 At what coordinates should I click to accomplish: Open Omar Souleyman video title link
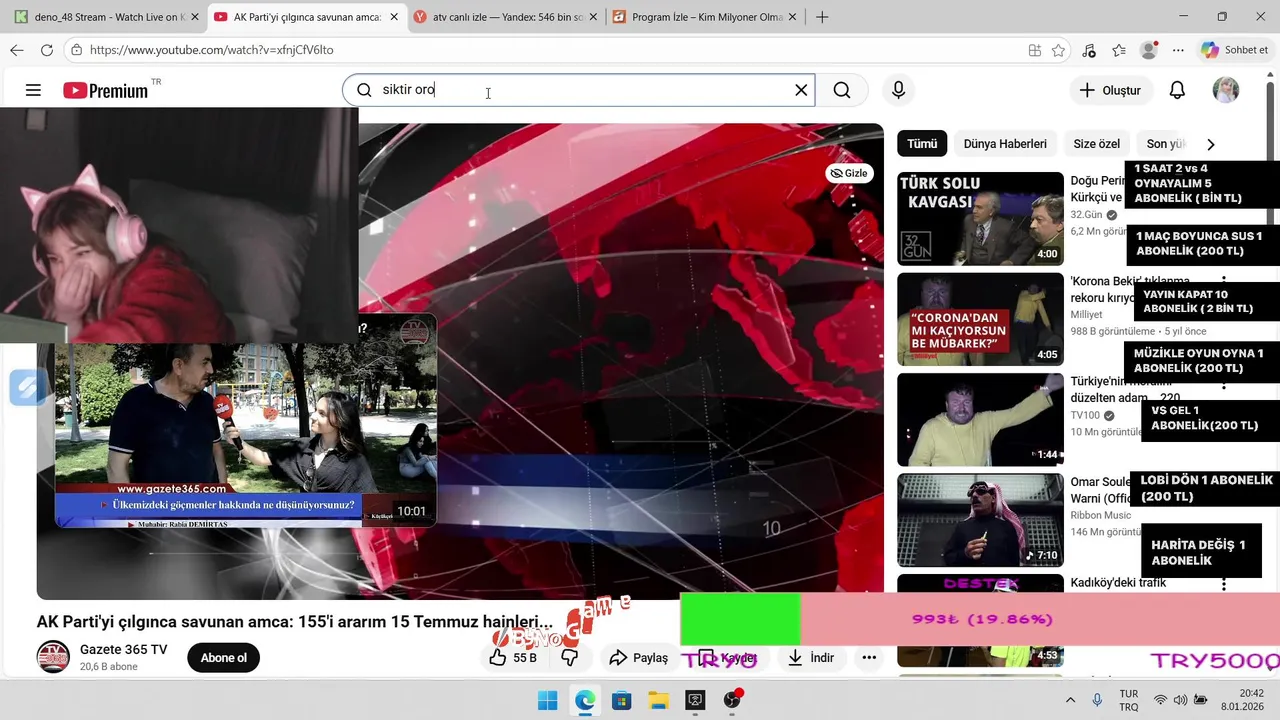pos(1100,490)
